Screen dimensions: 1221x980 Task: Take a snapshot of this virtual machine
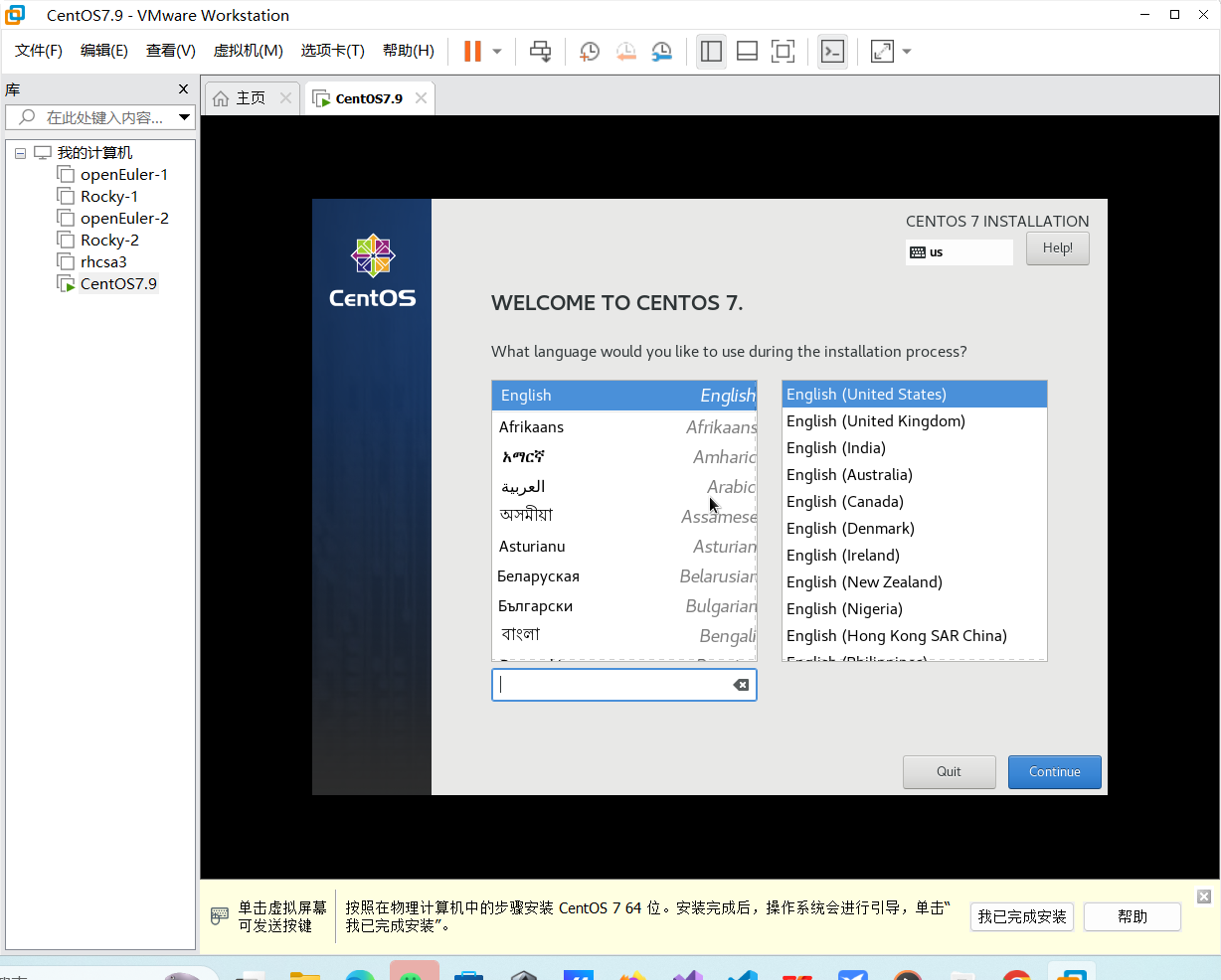point(590,52)
